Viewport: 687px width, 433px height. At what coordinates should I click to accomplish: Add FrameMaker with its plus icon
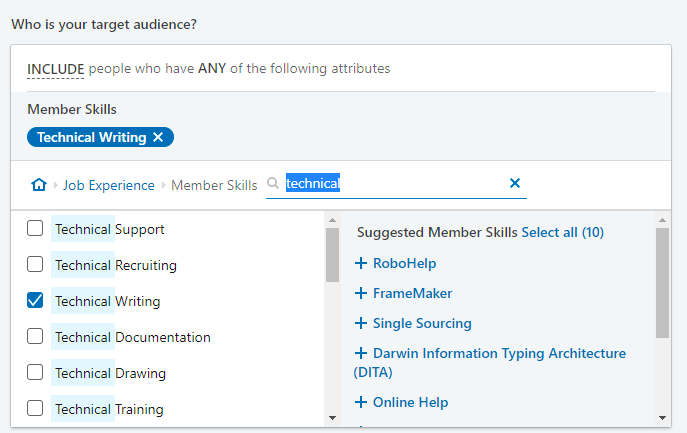361,294
